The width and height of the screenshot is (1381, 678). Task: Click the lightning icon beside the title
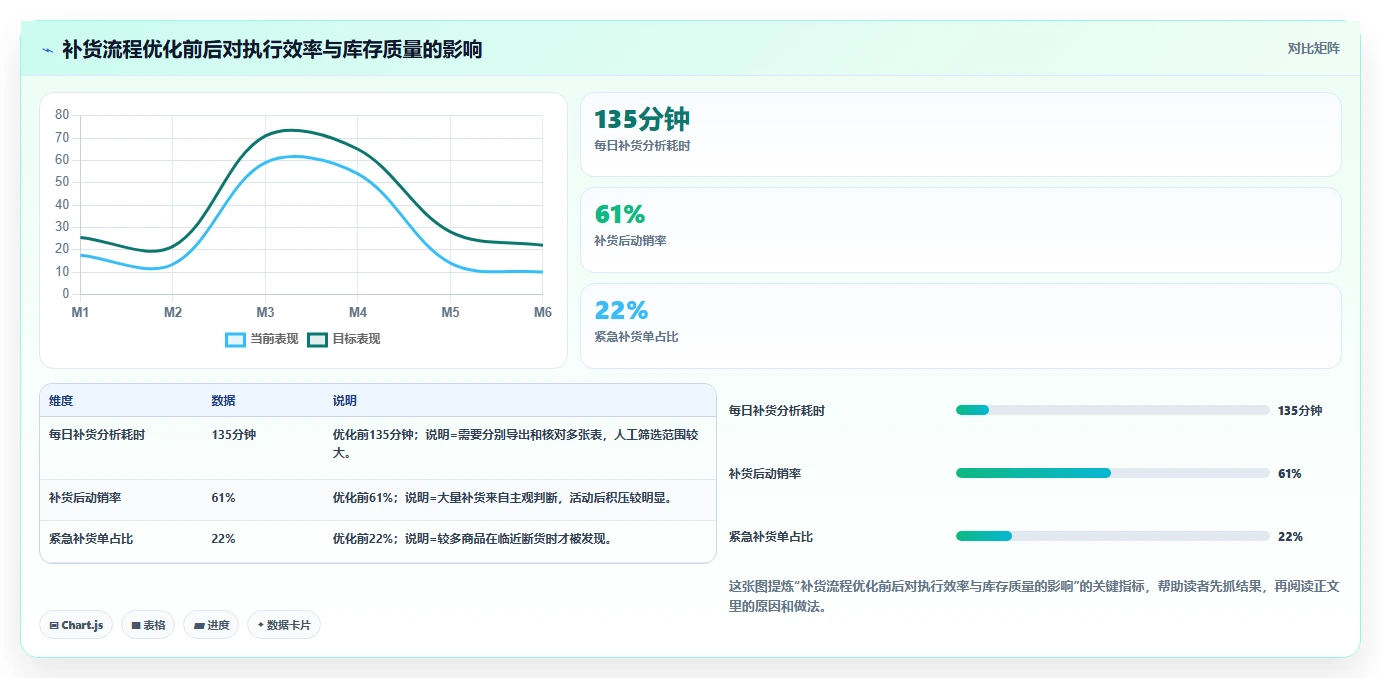coord(48,50)
